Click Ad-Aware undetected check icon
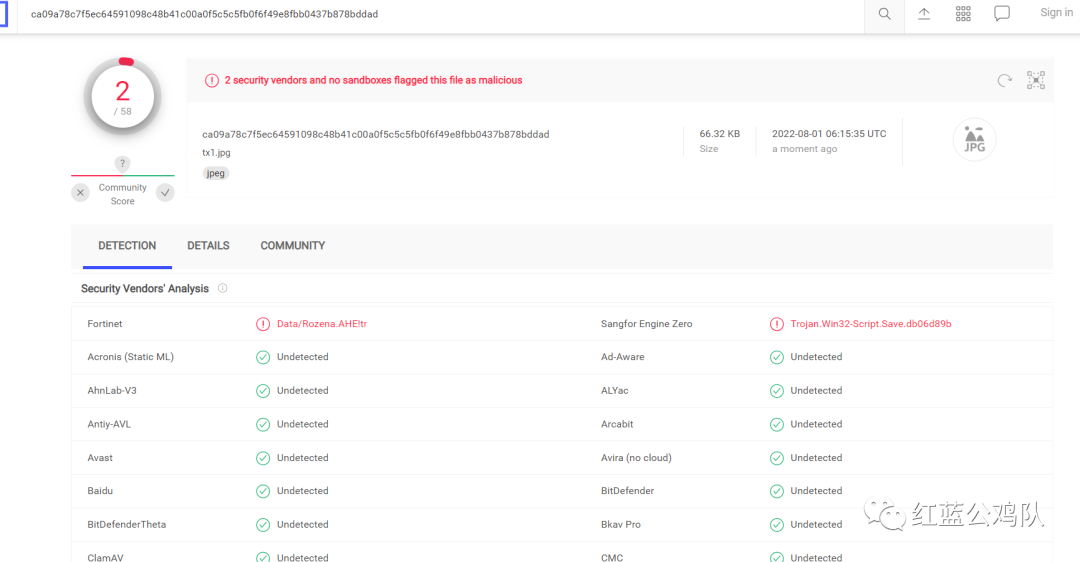The image size is (1080, 562). (777, 357)
